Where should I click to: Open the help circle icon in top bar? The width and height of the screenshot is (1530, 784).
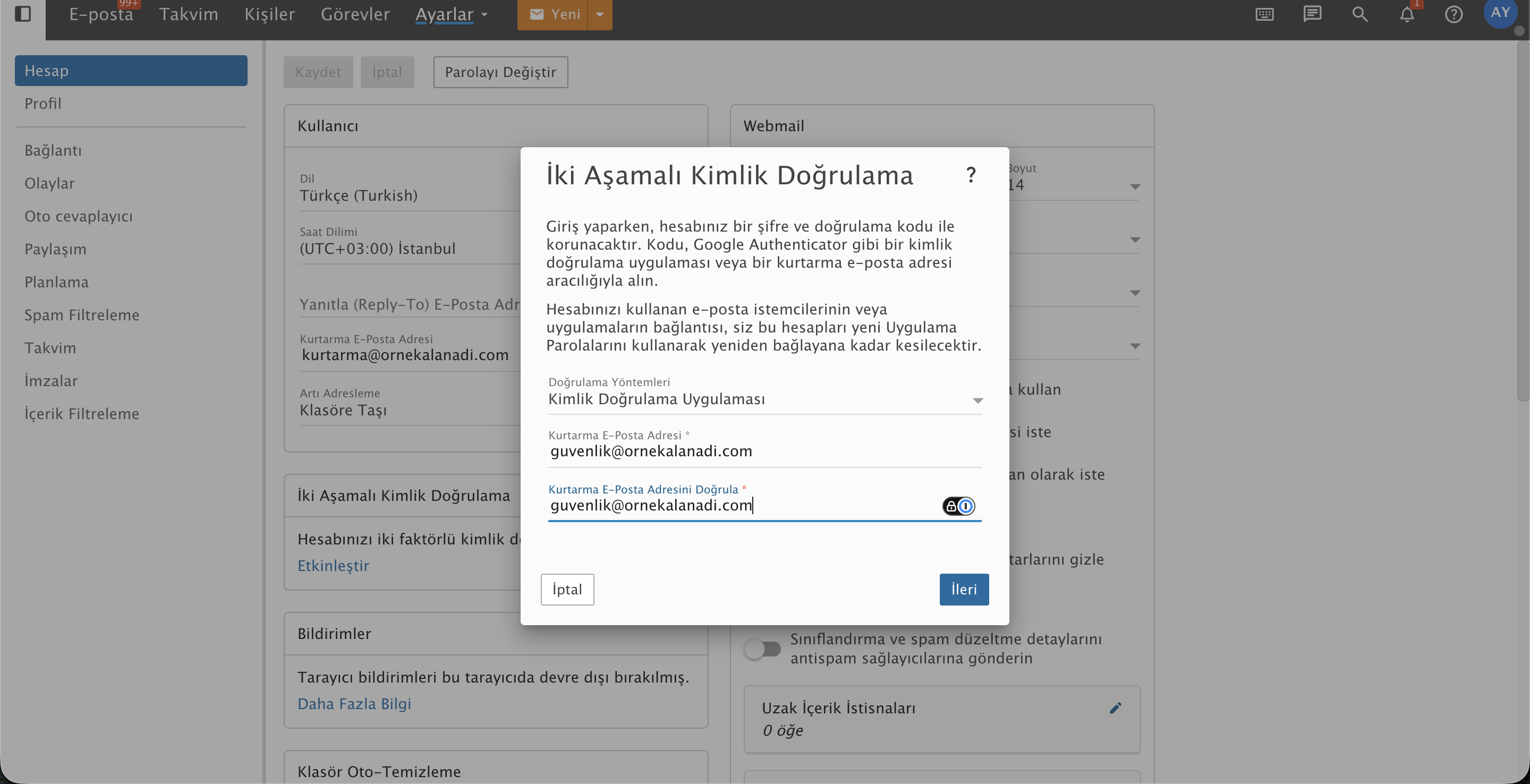click(1453, 14)
